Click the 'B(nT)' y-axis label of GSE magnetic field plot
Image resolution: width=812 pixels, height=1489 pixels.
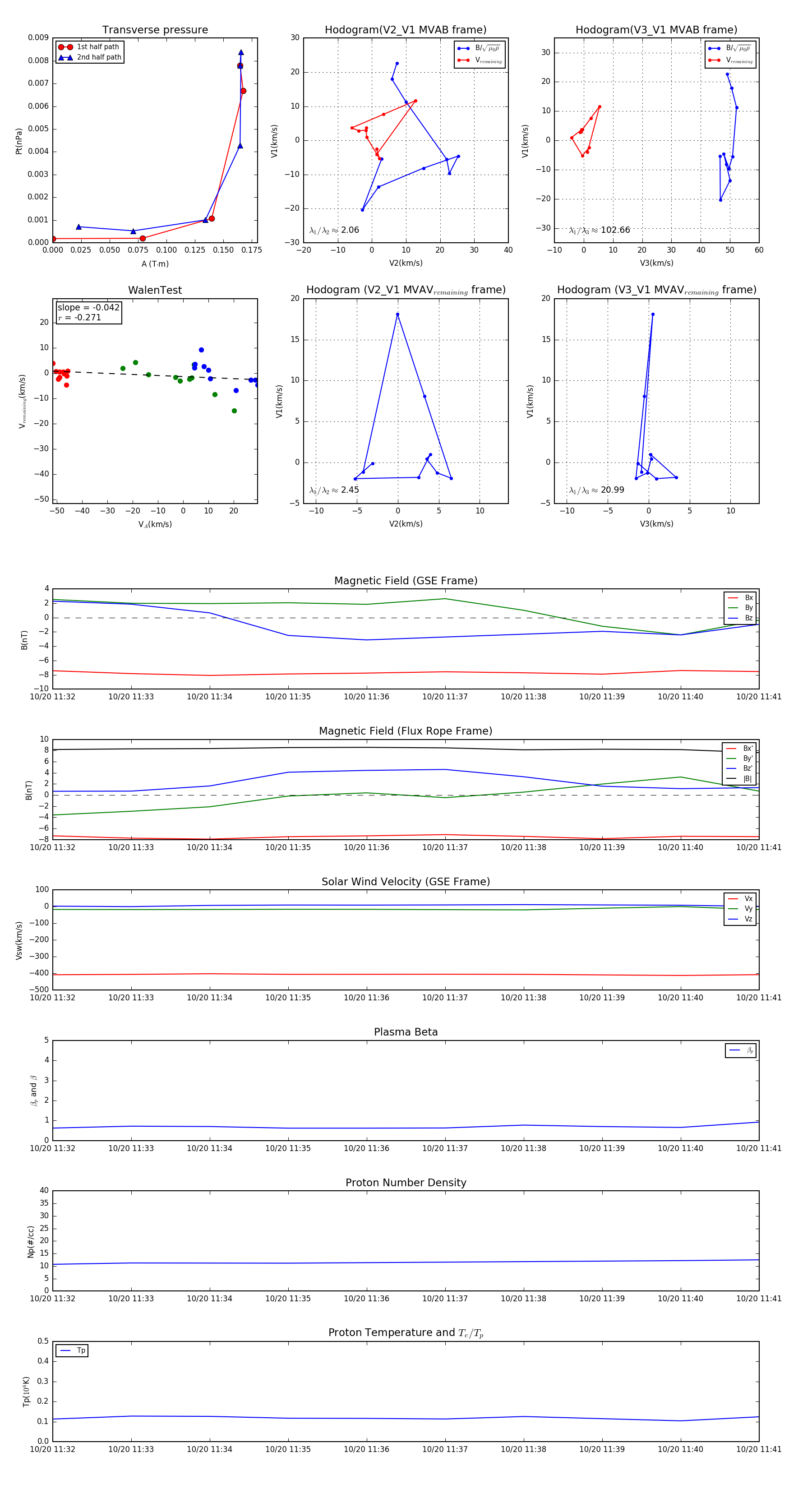(x=24, y=639)
